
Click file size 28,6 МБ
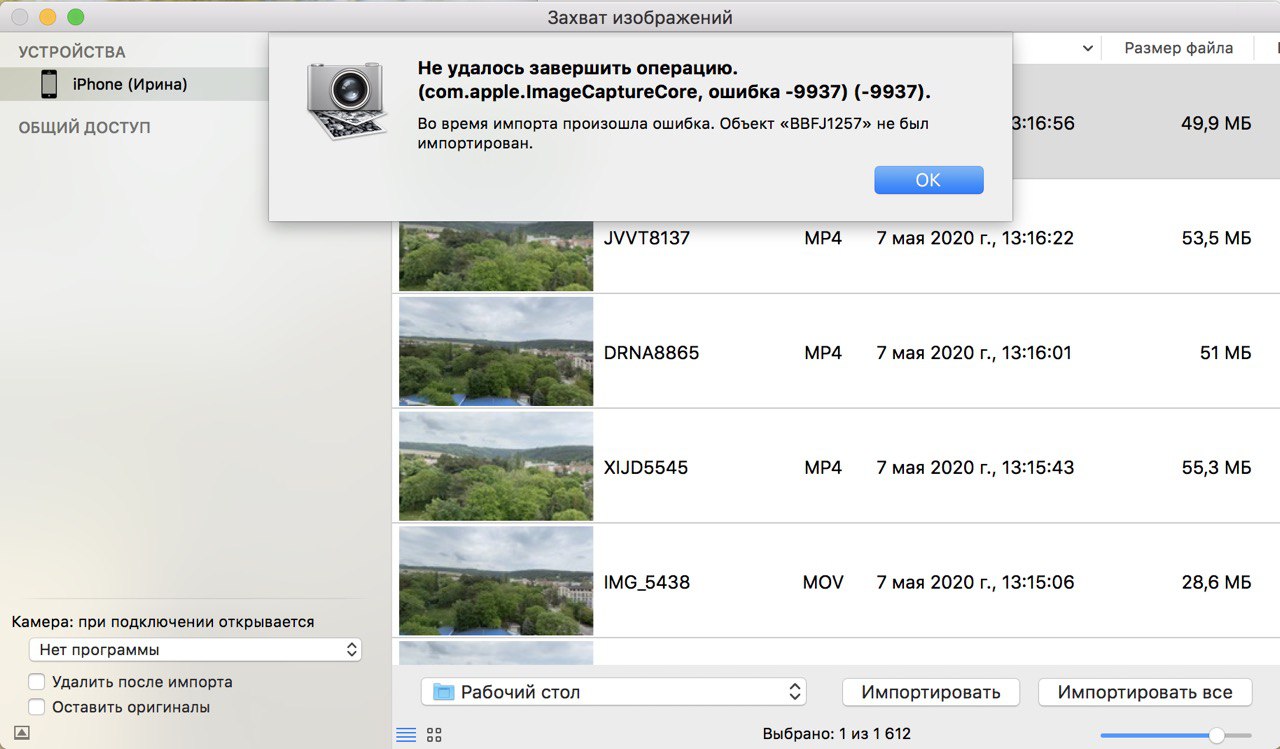(1216, 582)
